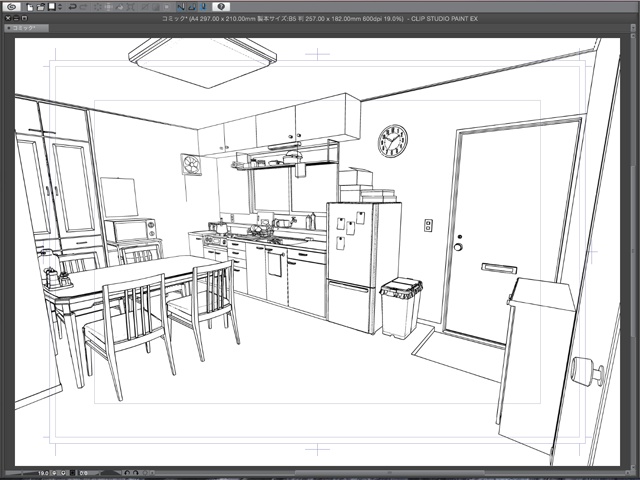Click the Scale/Rotate transform icon
Screen dimensions: 640x480
130,7
